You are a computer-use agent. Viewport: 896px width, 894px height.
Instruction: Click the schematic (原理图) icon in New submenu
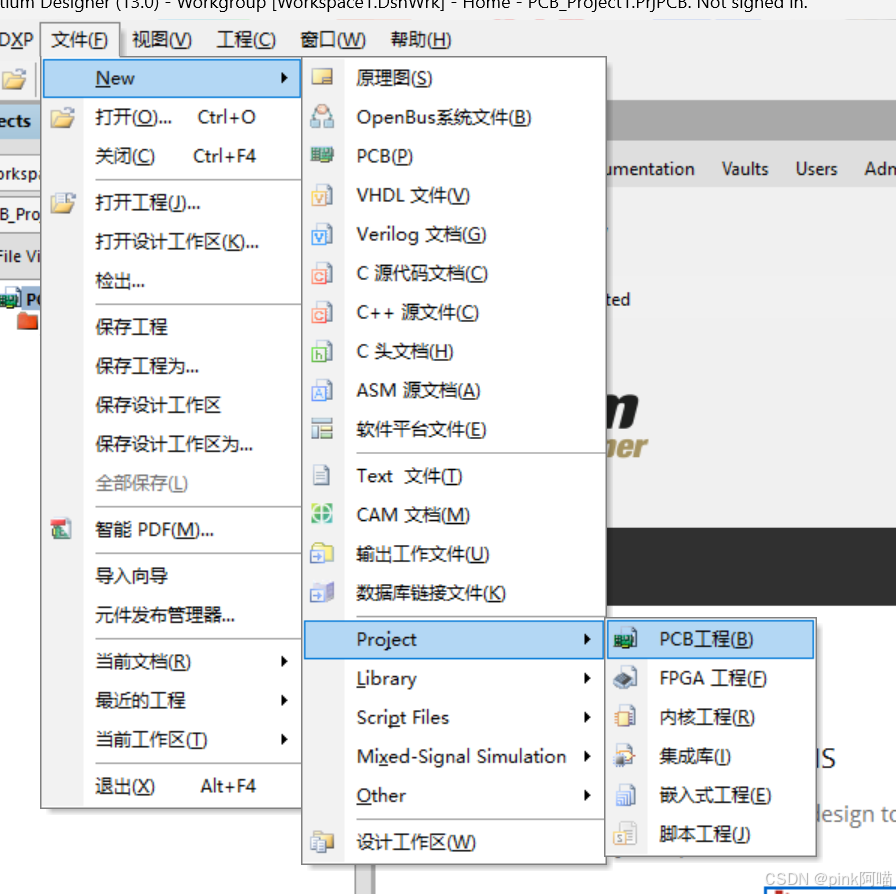tap(322, 77)
